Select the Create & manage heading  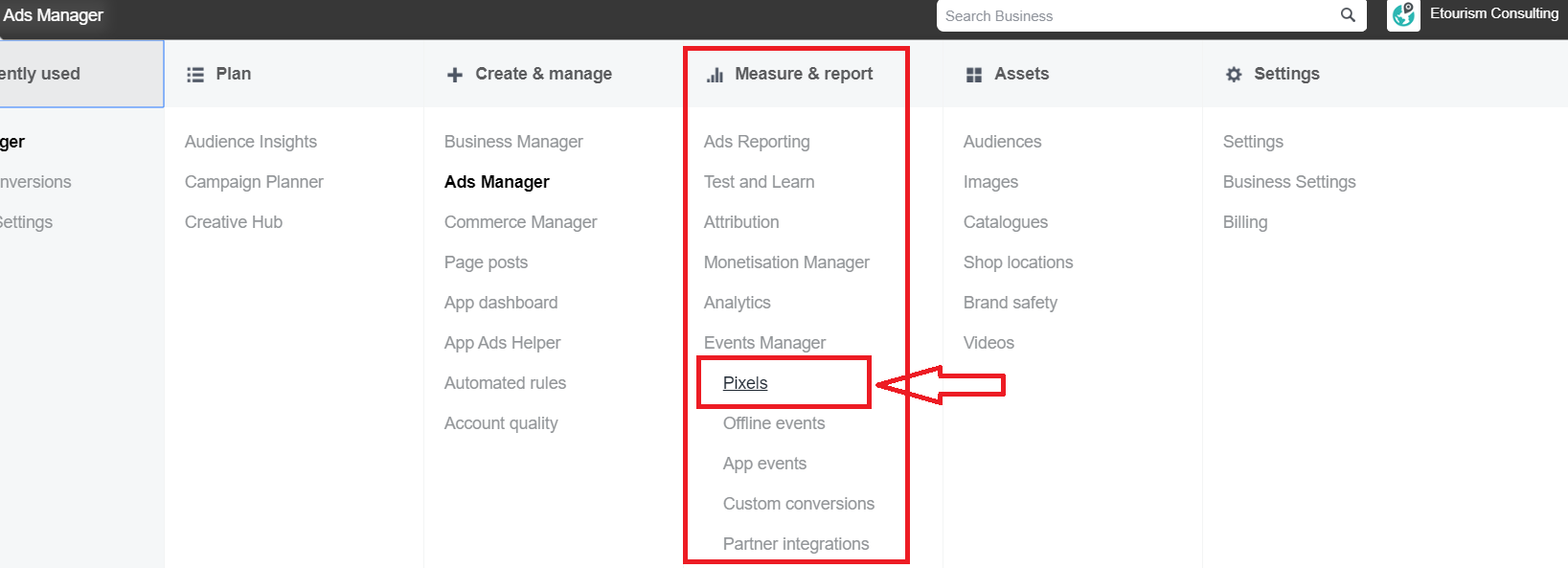click(x=544, y=74)
